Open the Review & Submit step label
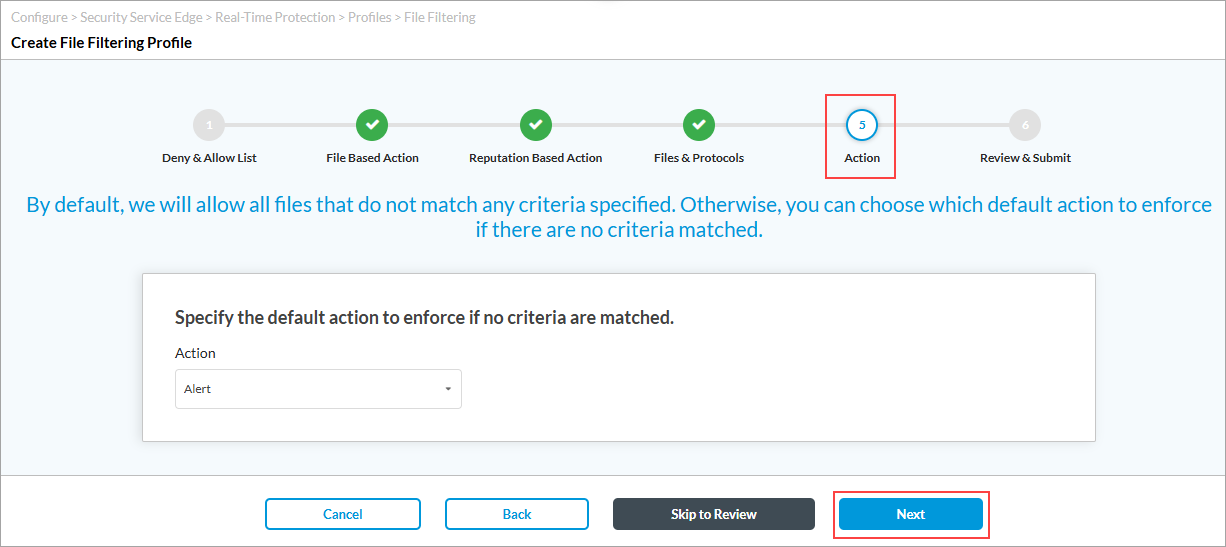This screenshot has height=547, width=1226. click(1025, 158)
